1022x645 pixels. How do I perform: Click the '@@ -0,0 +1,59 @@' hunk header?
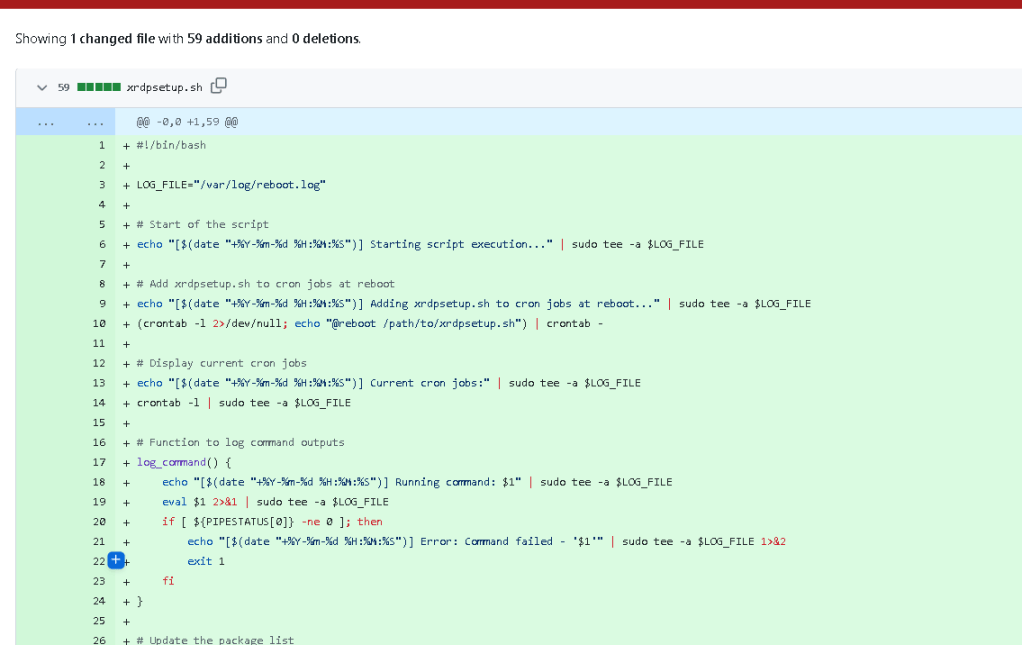tap(187, 122)
